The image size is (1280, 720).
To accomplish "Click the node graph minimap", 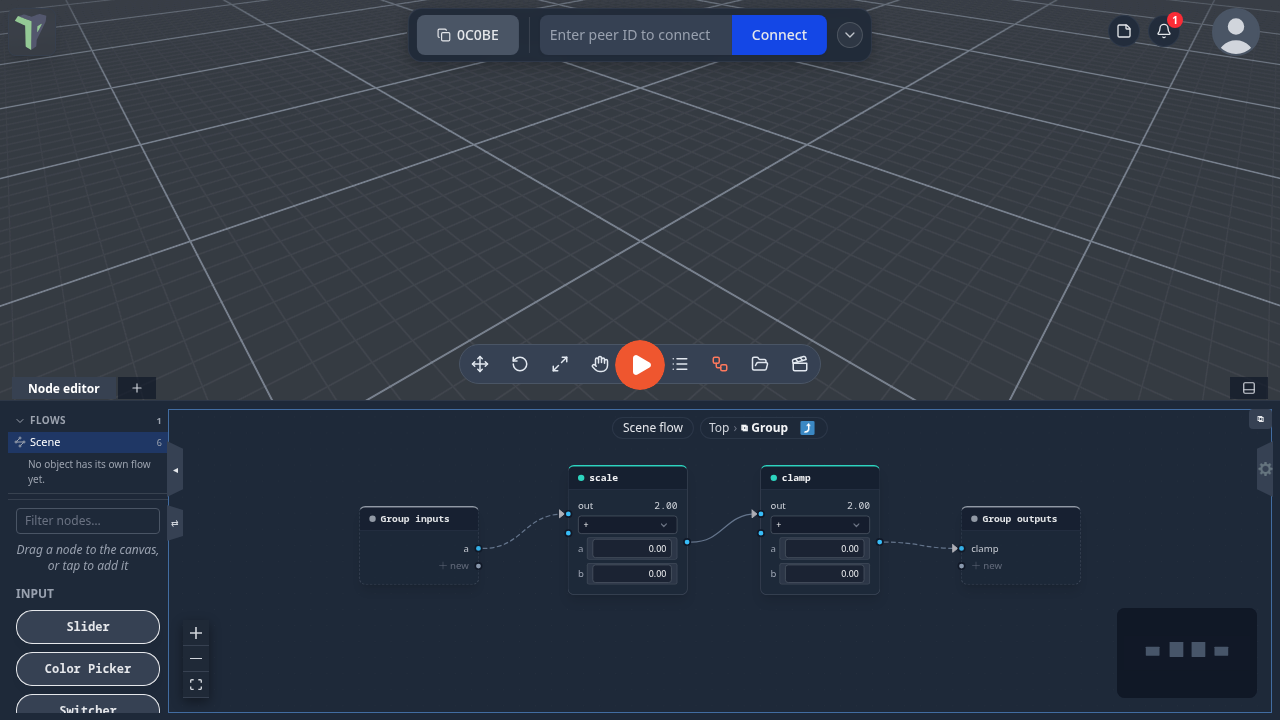I will (1187, 653).
